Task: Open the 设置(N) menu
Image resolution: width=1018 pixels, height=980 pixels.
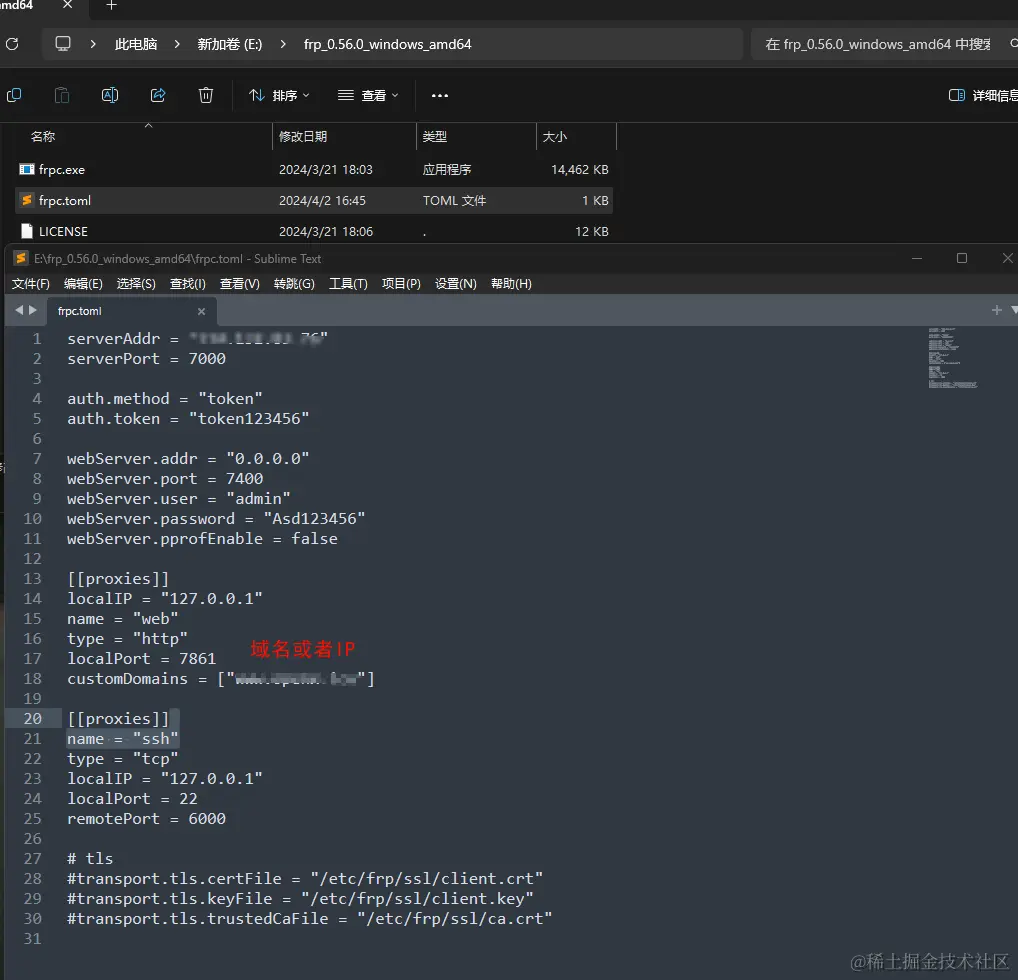Action: (456, 284)
